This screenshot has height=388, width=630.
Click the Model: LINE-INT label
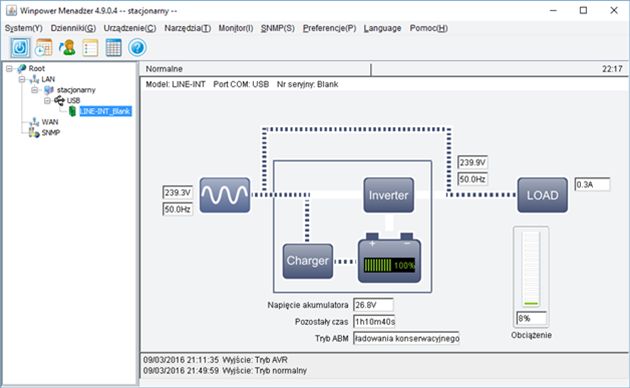click(175, 84)
